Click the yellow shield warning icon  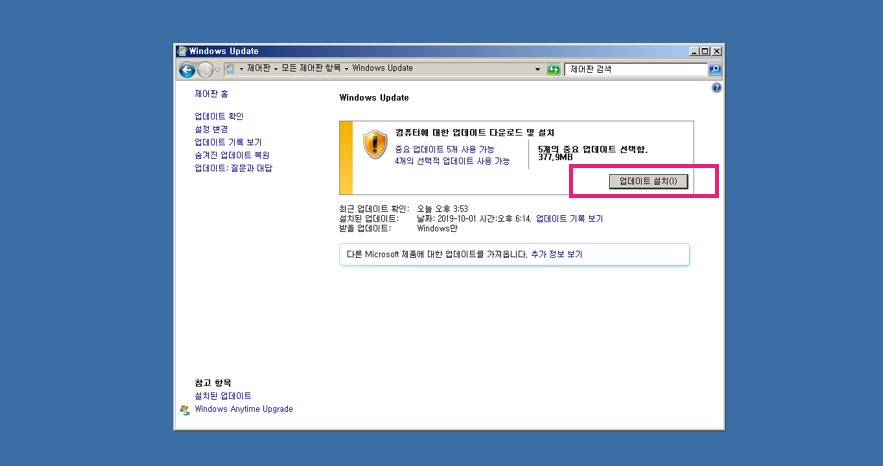coord(375,145)
